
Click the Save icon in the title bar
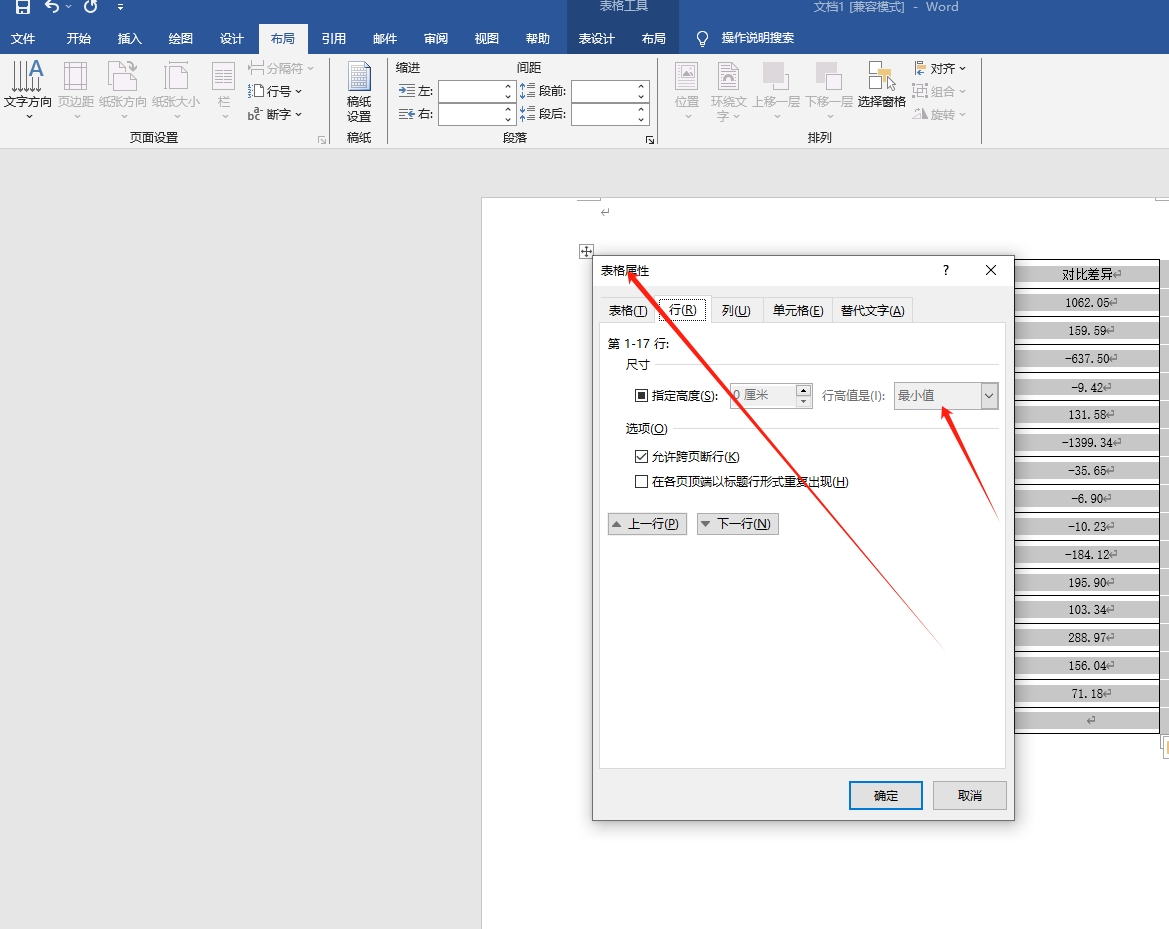(23, 7)
